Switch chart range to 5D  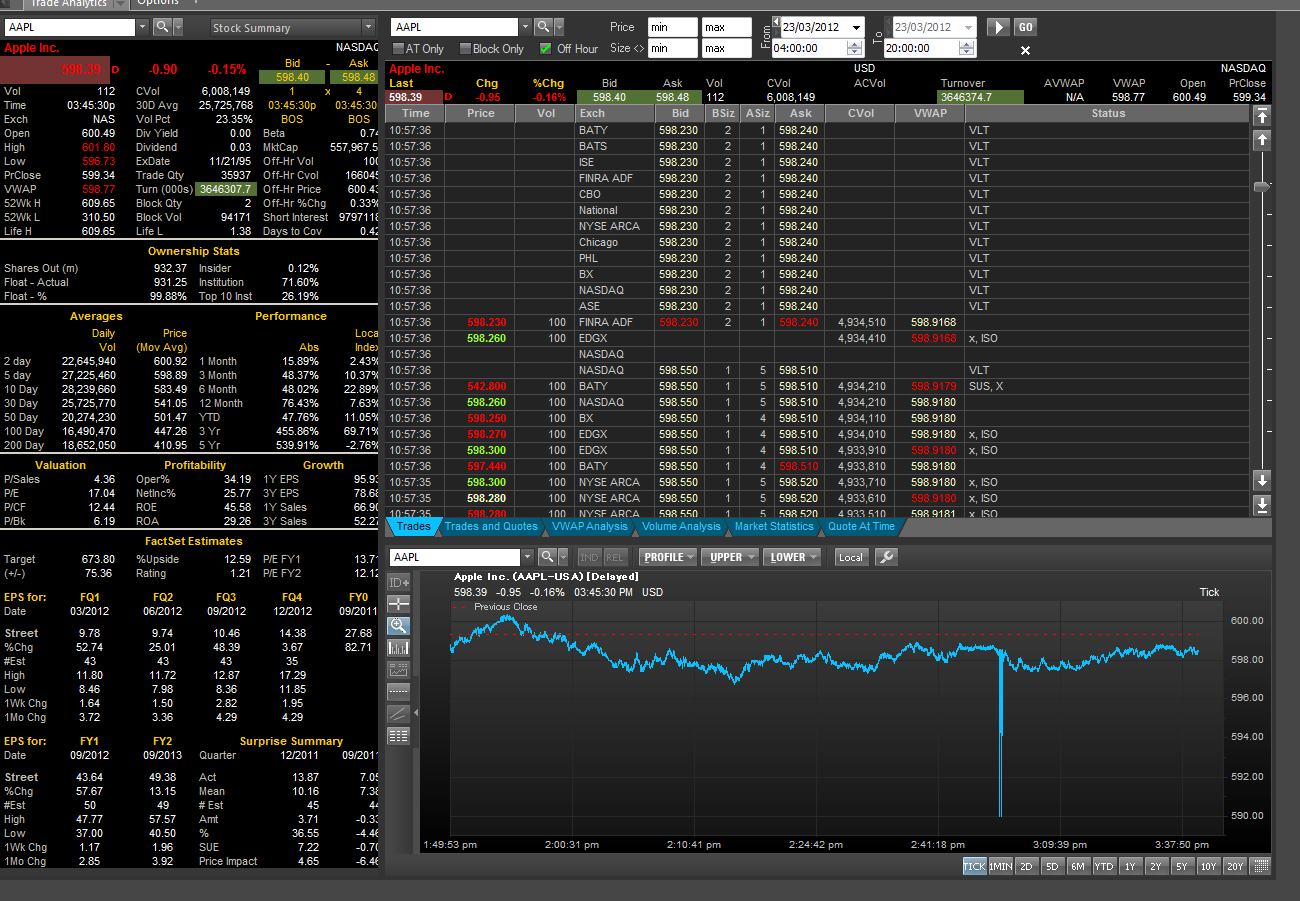(1052, 867)
